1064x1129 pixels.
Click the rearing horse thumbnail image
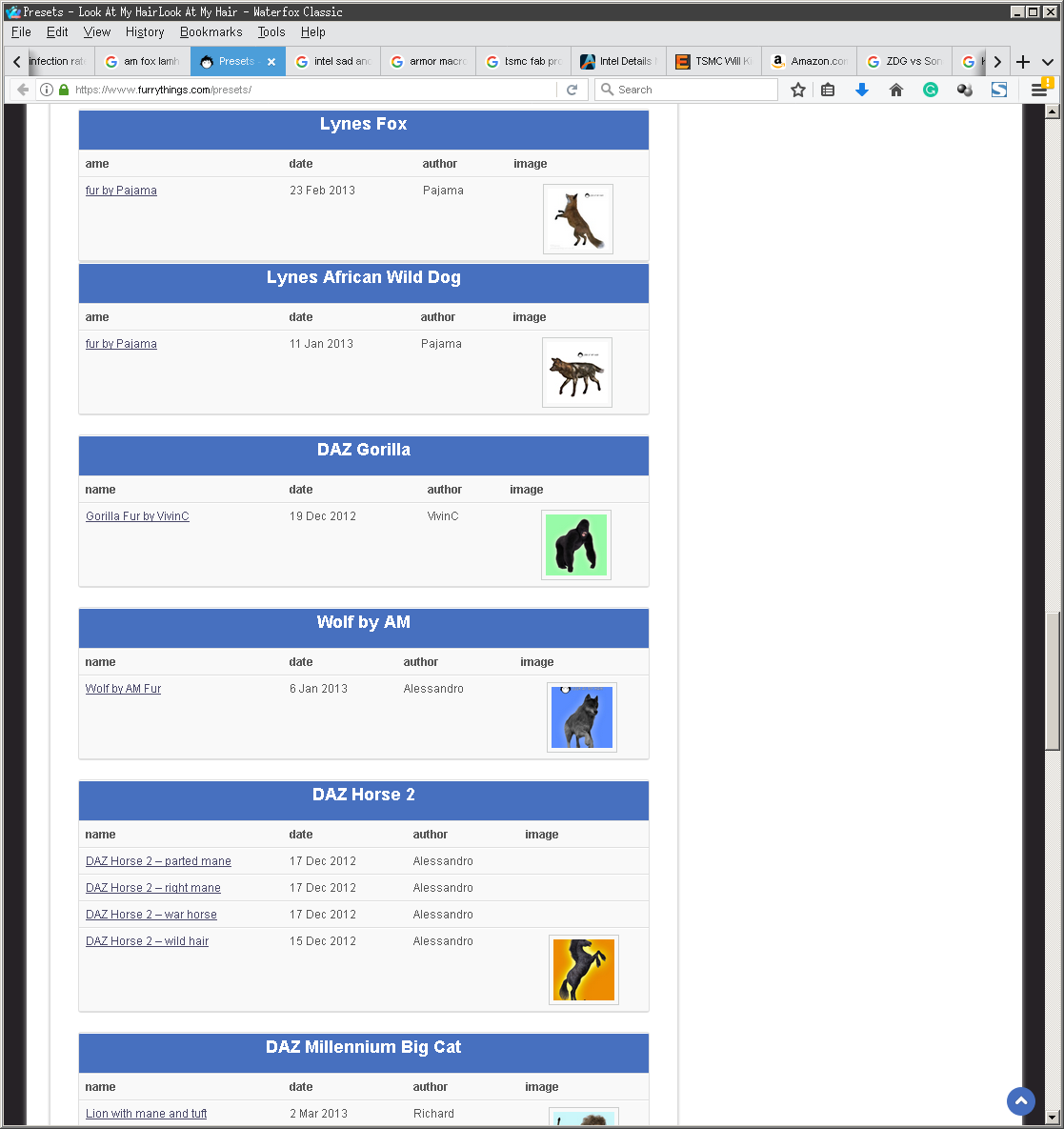(584, 970)
